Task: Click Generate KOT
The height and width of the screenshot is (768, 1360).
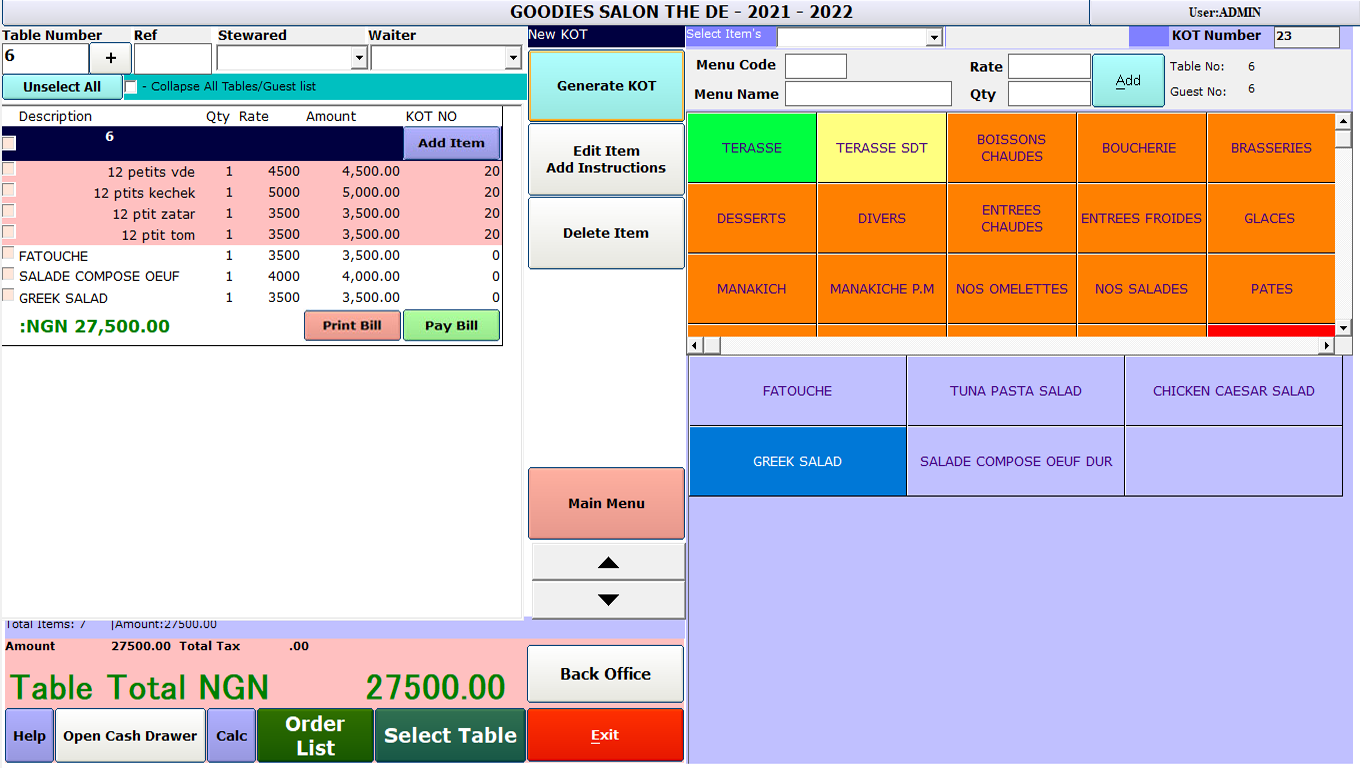Action: [x=607, y=86]
